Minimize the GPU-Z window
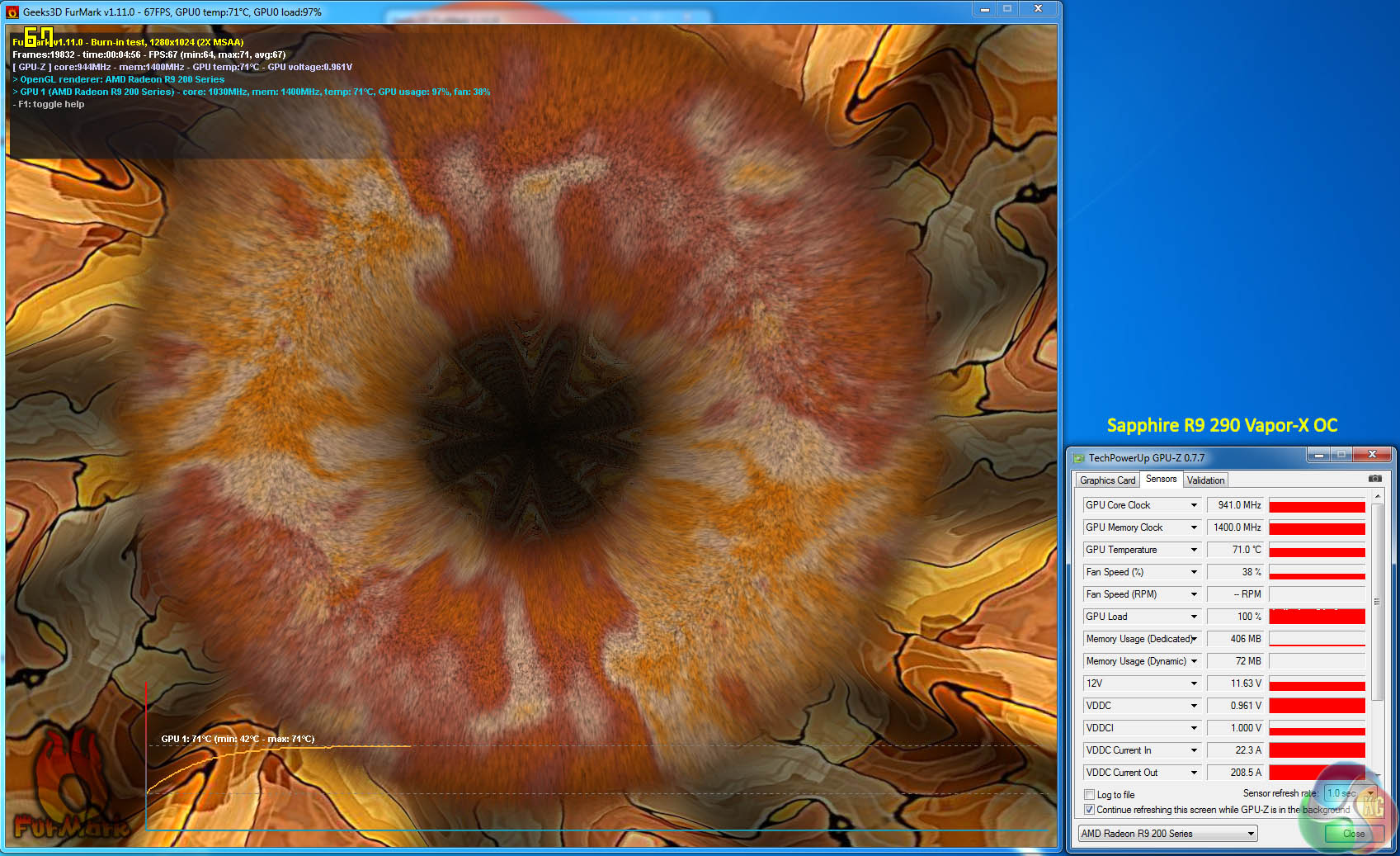The image size is (1400, 856). tap(1318, 455)
